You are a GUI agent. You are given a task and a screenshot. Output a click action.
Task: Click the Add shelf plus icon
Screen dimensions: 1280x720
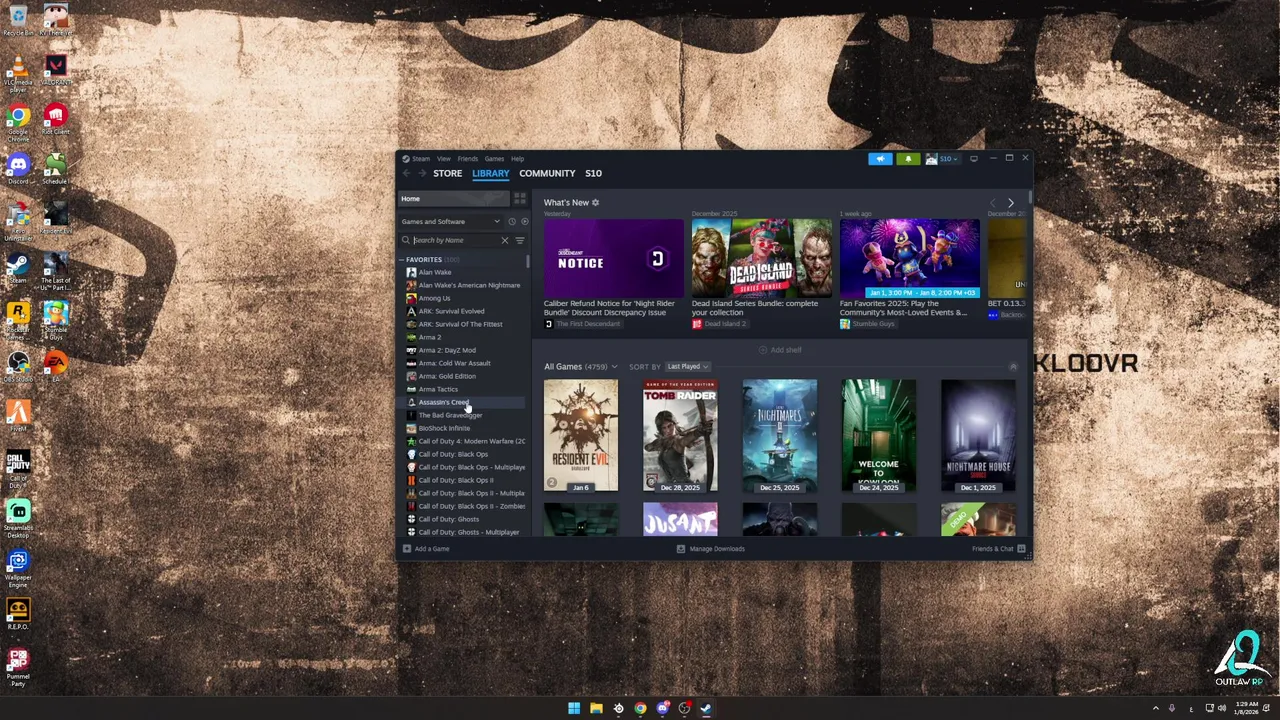click(x=763, y=350)
